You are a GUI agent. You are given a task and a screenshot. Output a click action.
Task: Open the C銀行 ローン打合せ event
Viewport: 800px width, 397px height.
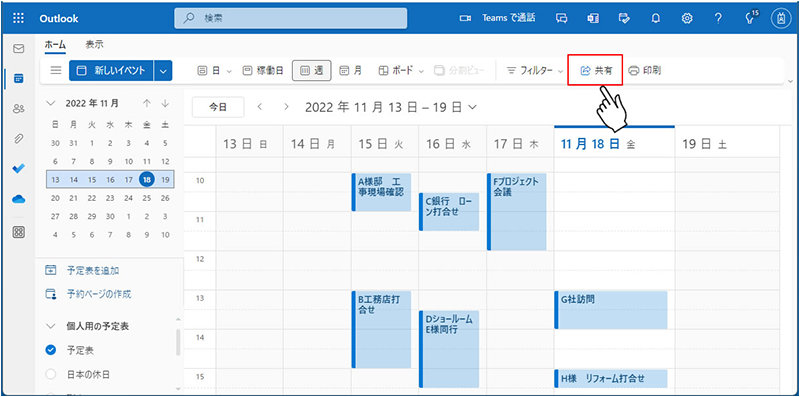point(449,211)
